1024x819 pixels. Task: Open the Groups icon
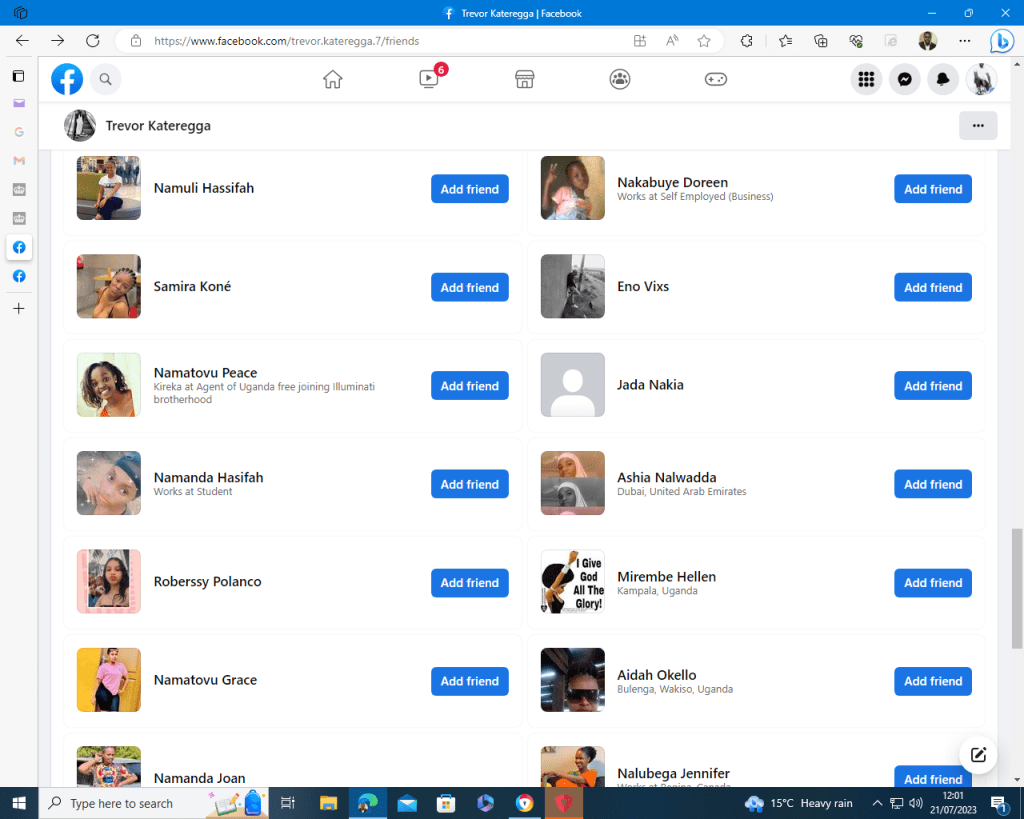[x=620, y=79]
